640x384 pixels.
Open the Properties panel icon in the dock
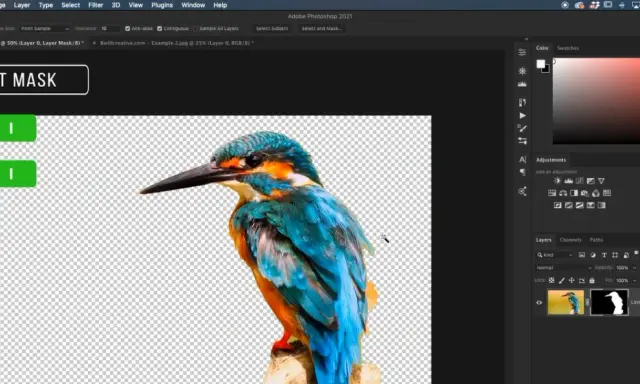(x=522, y=52)
